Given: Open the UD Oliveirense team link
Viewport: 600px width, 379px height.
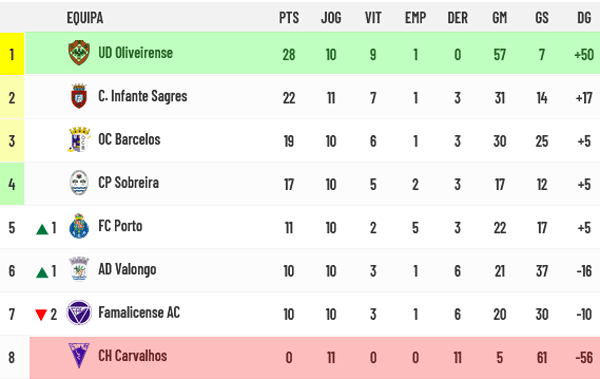Looking at the screenshot, I should pyautogui.click(x=135, y=53).
